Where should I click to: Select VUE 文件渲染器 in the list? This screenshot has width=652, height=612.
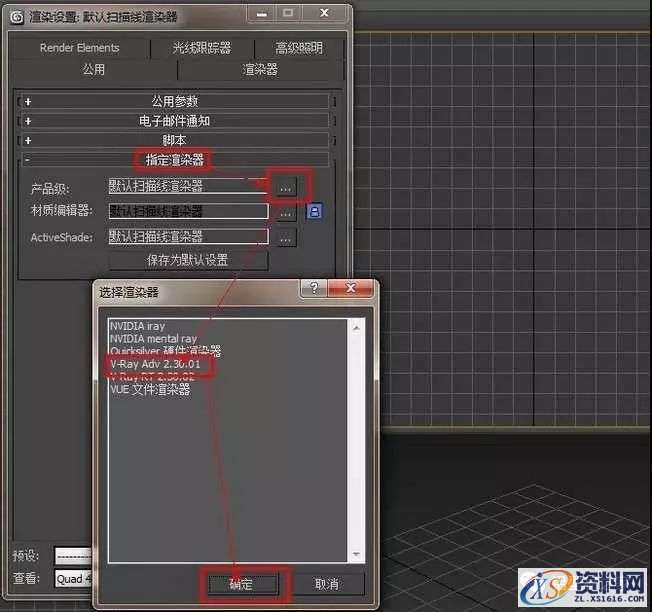(150, 390)
